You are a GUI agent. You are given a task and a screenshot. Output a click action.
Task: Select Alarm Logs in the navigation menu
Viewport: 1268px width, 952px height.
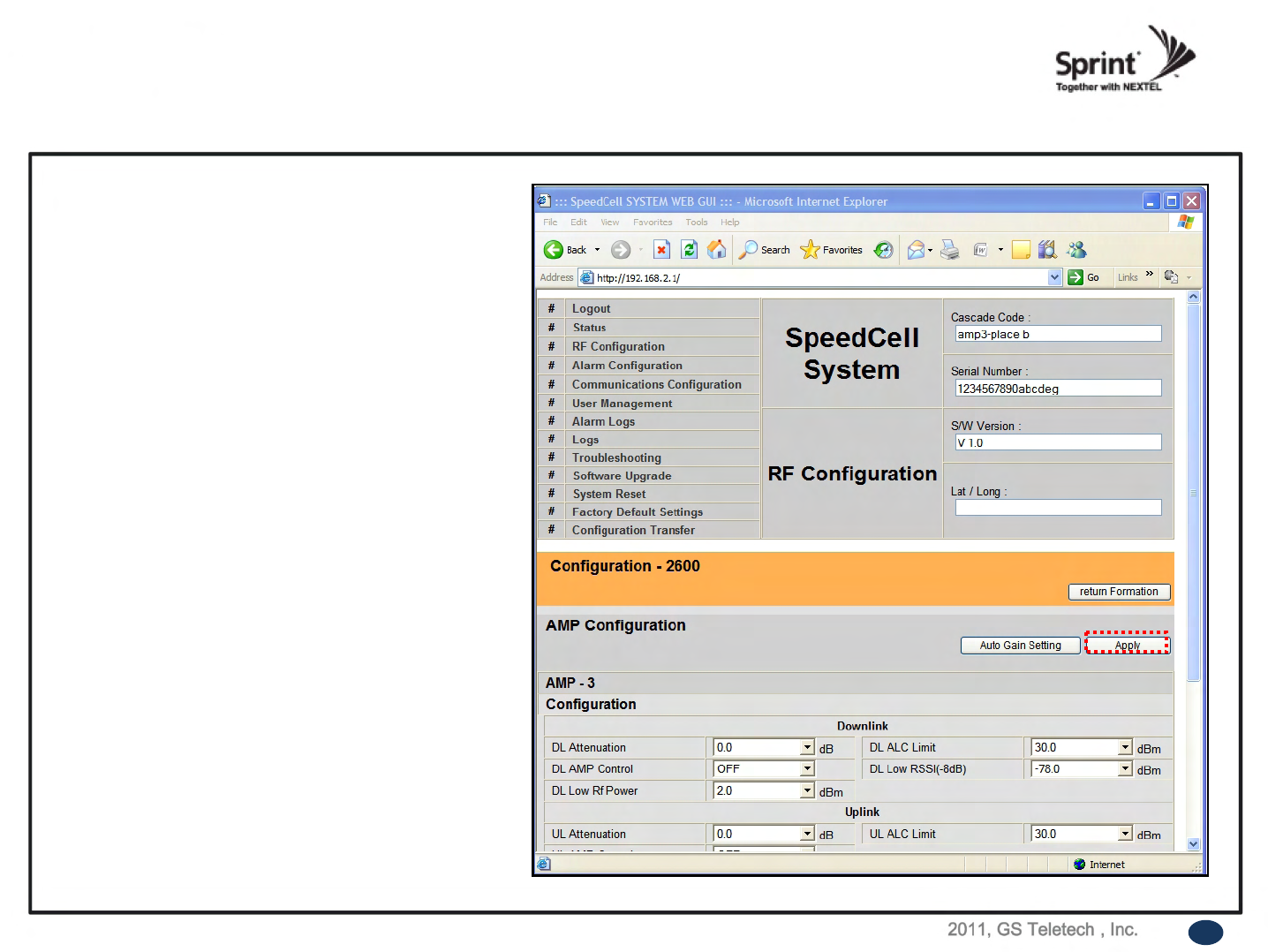tap(603, 422)
